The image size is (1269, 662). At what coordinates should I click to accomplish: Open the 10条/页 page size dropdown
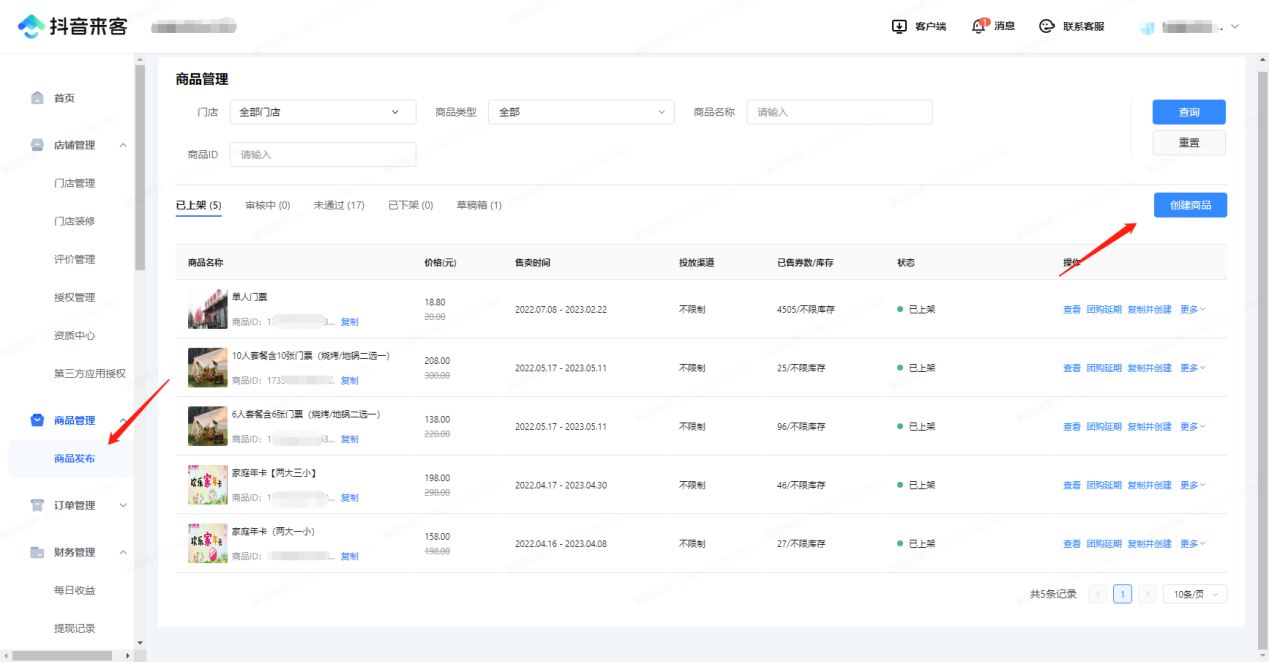pos(1194,594)
